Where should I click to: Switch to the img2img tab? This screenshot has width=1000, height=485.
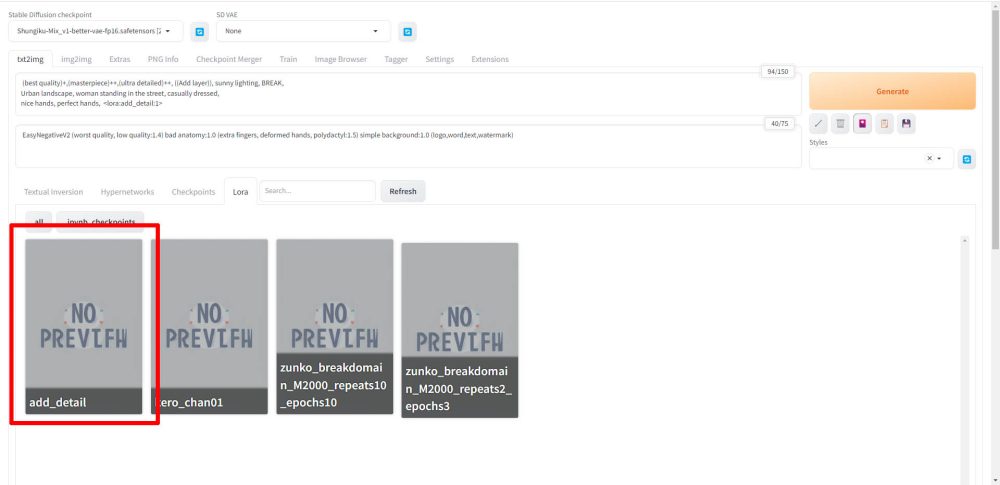click(x=76, y=59)
